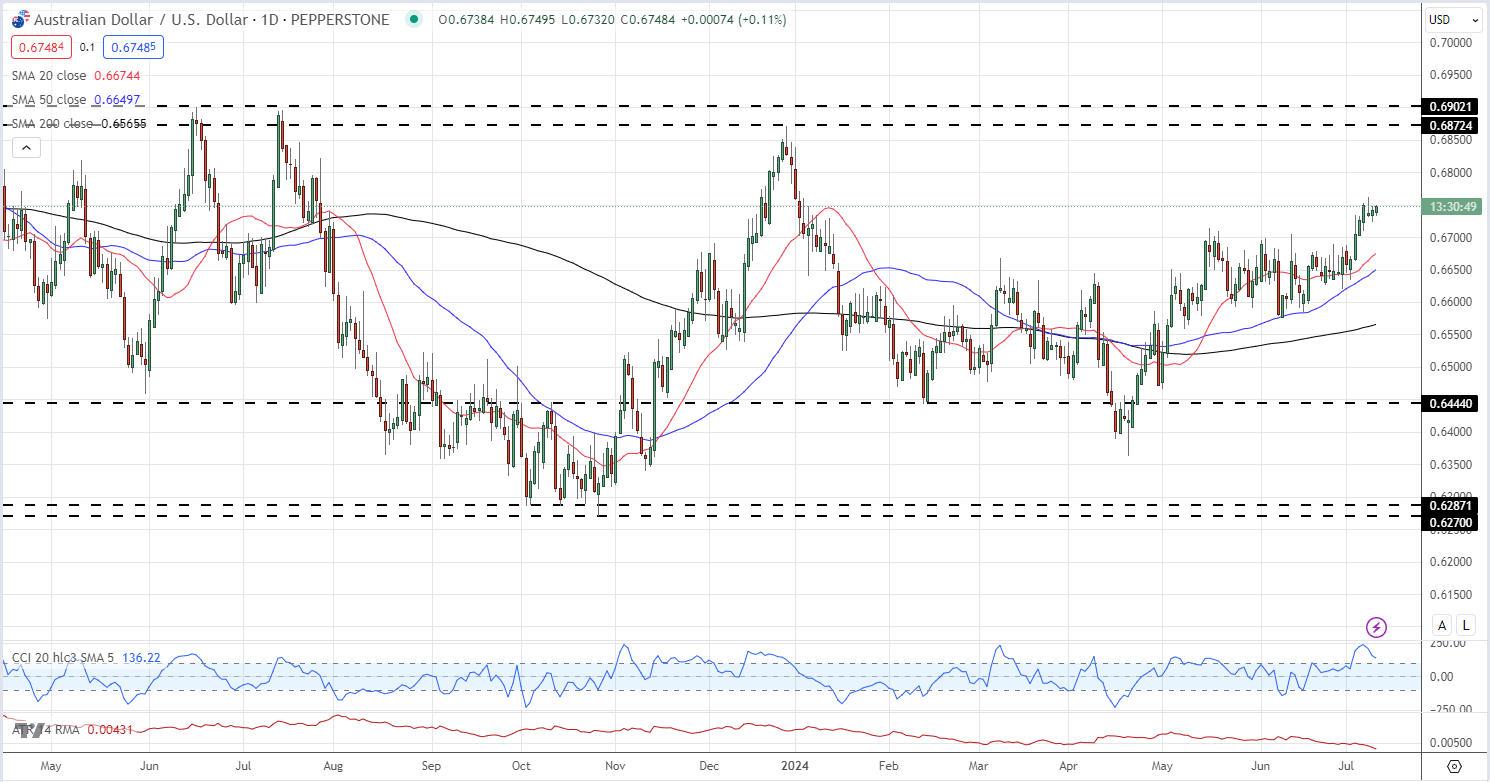This screenshot has height=782, width=1490.
Task: Click the blue buy price 0.67485 button
Action: (x=133, y=47)
